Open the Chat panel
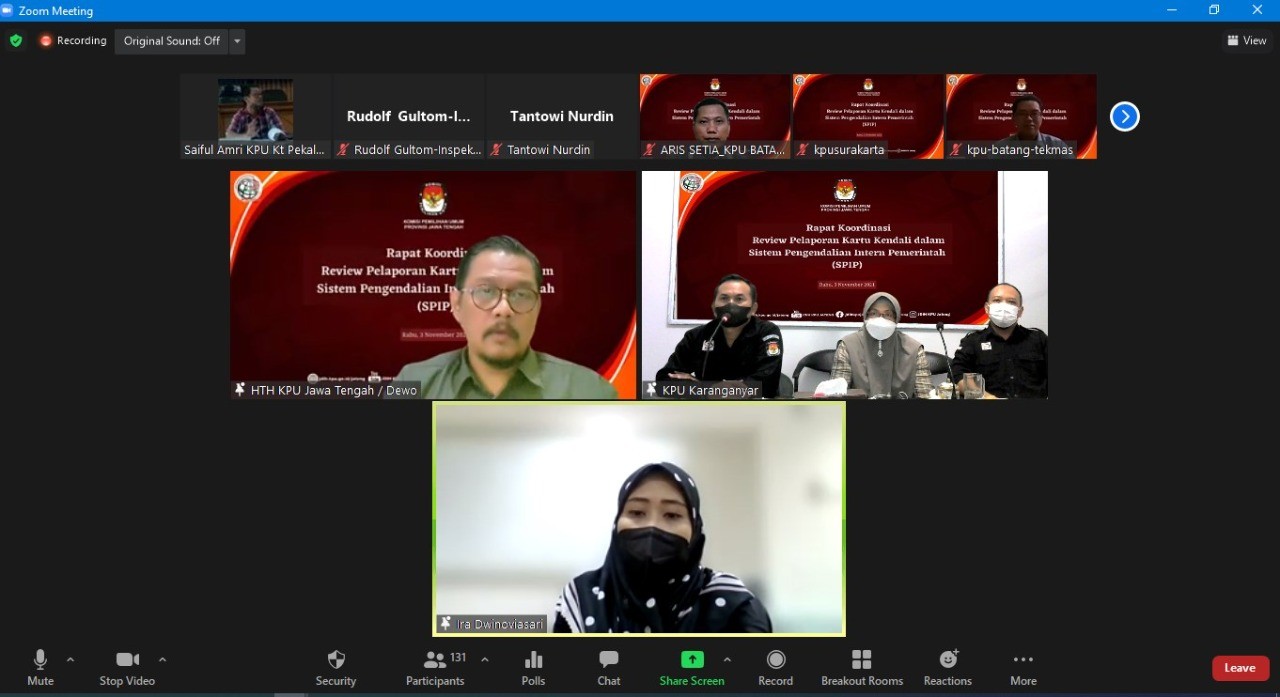The image size is (1280, 697). (x=609, y=667)
